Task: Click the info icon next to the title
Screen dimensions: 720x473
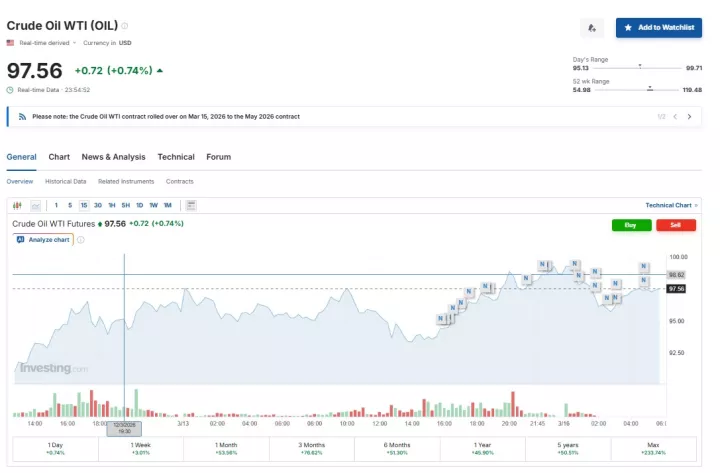Action: (x=125, y=26)
